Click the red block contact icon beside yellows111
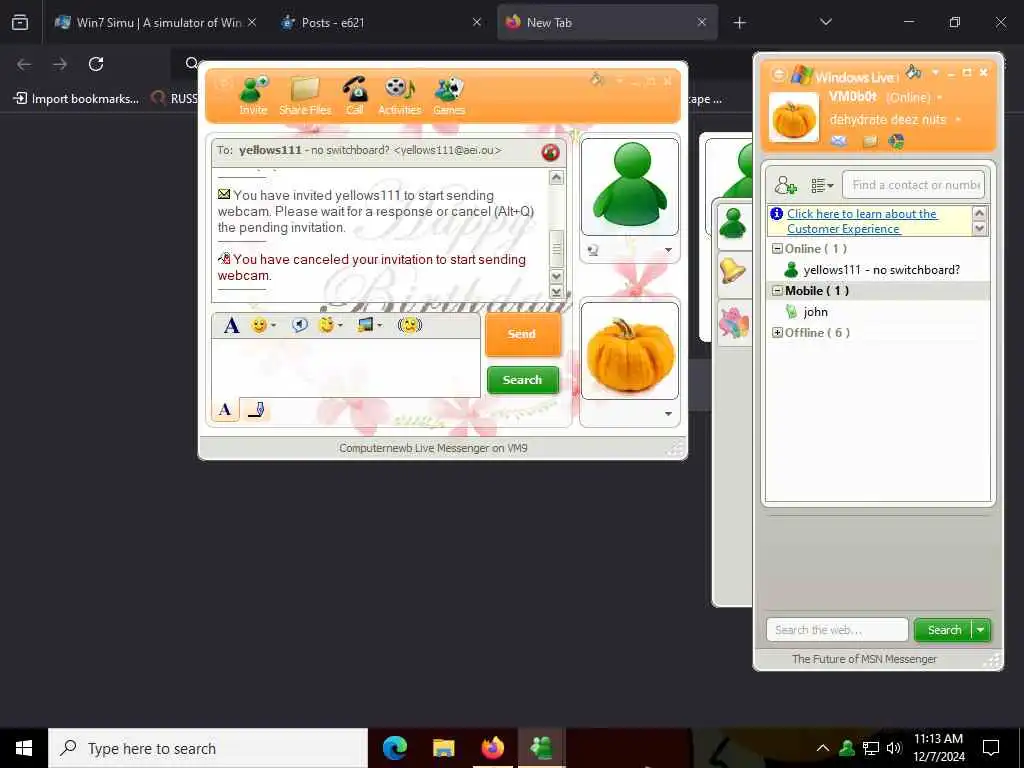 click(551, 152)
